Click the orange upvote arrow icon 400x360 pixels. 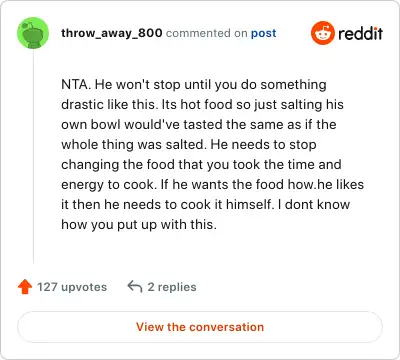coord(25,287)
